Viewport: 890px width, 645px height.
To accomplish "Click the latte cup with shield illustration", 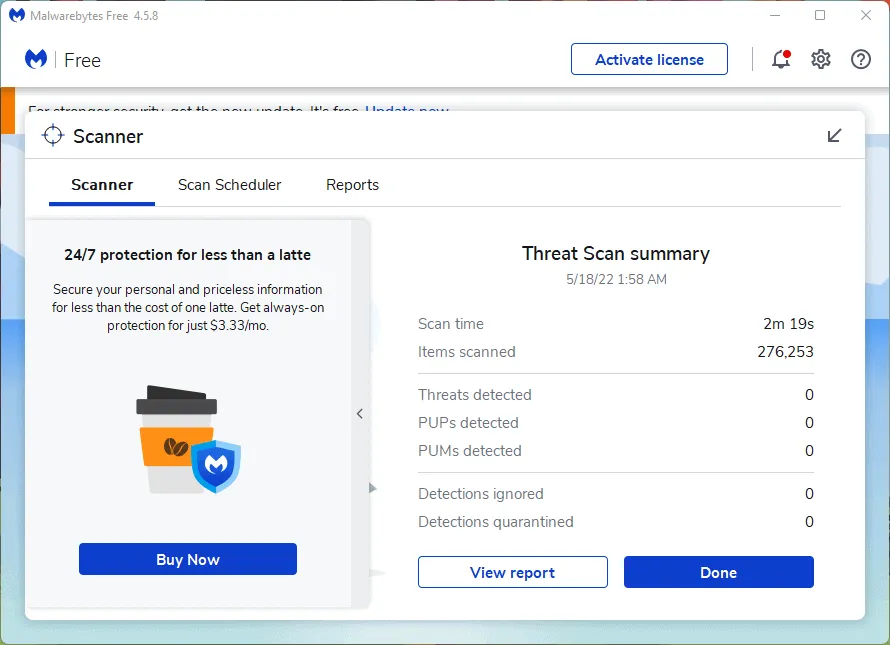I will point(188,439).
